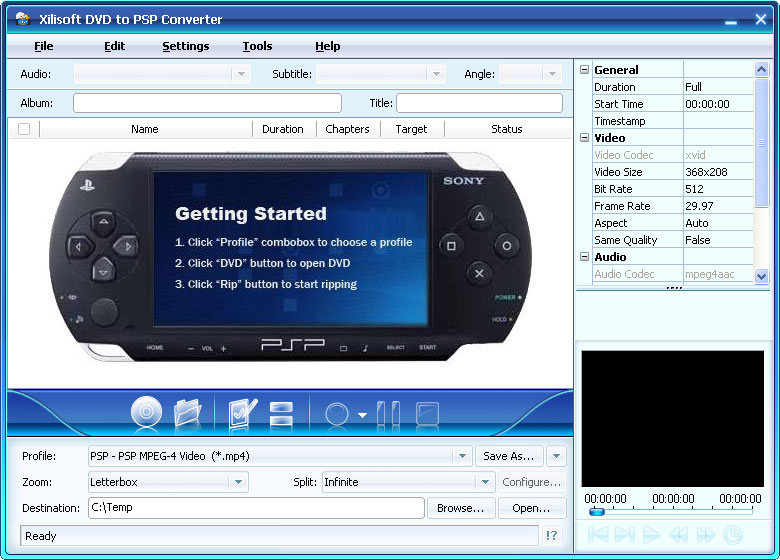Skip to next chapter in preview player
The height and width of the screenshot is (560, 780).
click(624, 535)
